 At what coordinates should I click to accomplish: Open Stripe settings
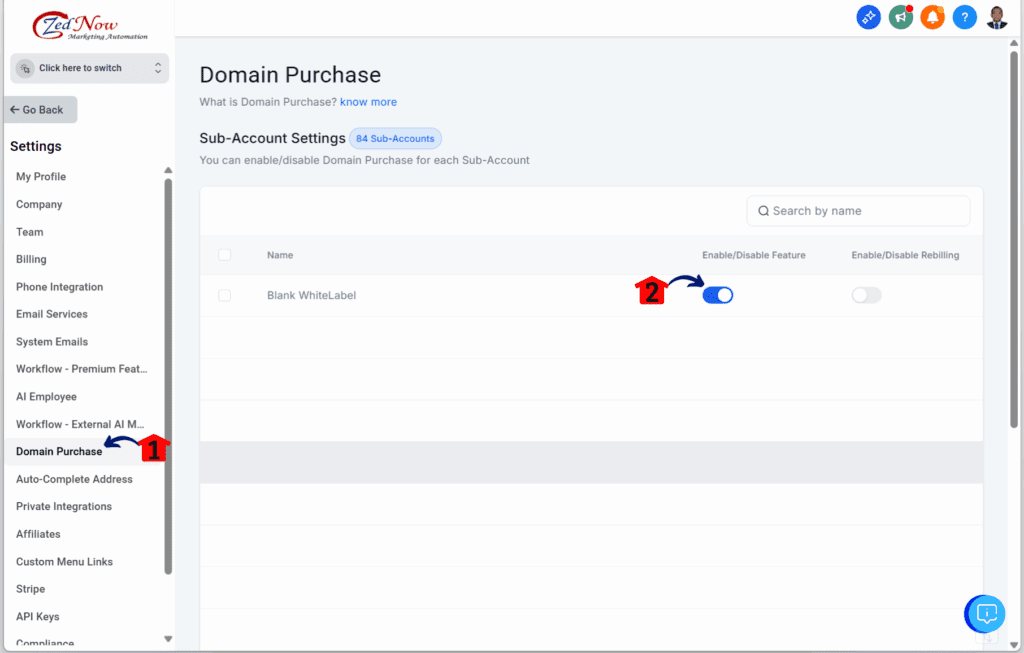[30, 589]
